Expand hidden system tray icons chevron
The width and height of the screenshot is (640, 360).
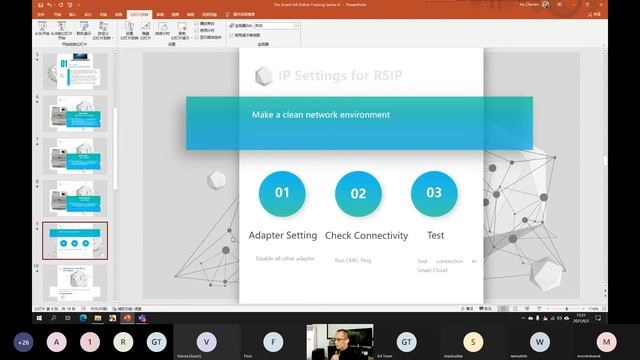(x=523, y=318)
